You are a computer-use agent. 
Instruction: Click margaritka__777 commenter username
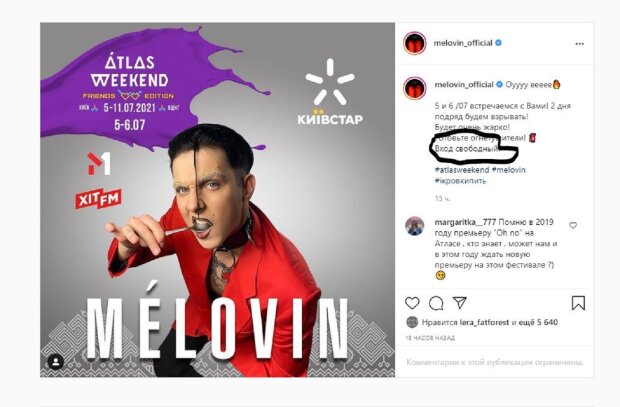tap(465, 222)
